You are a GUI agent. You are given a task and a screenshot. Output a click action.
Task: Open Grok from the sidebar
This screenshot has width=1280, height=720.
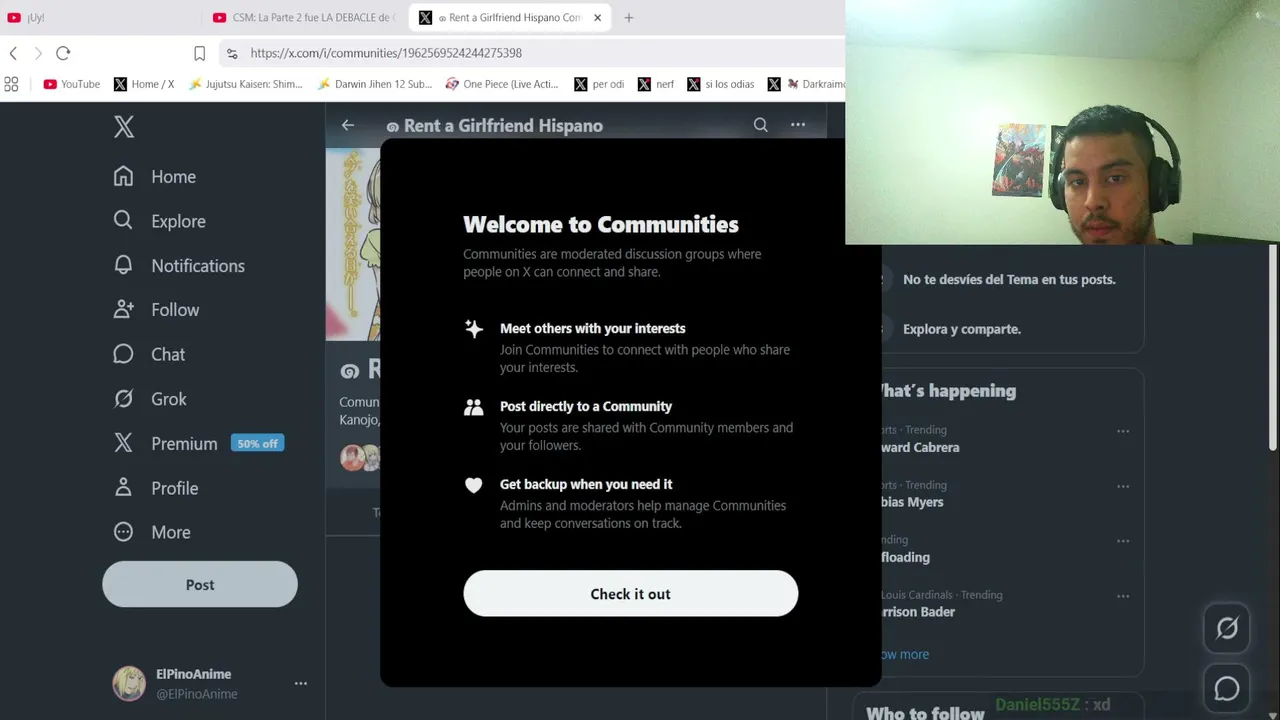click(x=150, y=399)
